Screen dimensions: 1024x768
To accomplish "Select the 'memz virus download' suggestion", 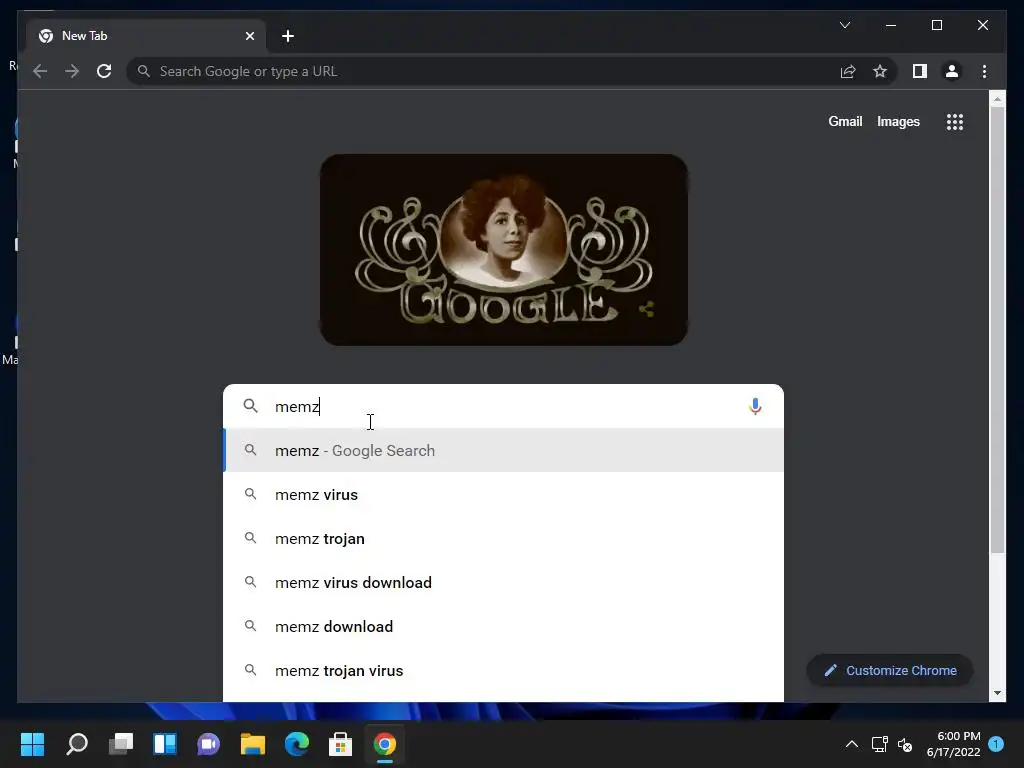I will 503,583.
